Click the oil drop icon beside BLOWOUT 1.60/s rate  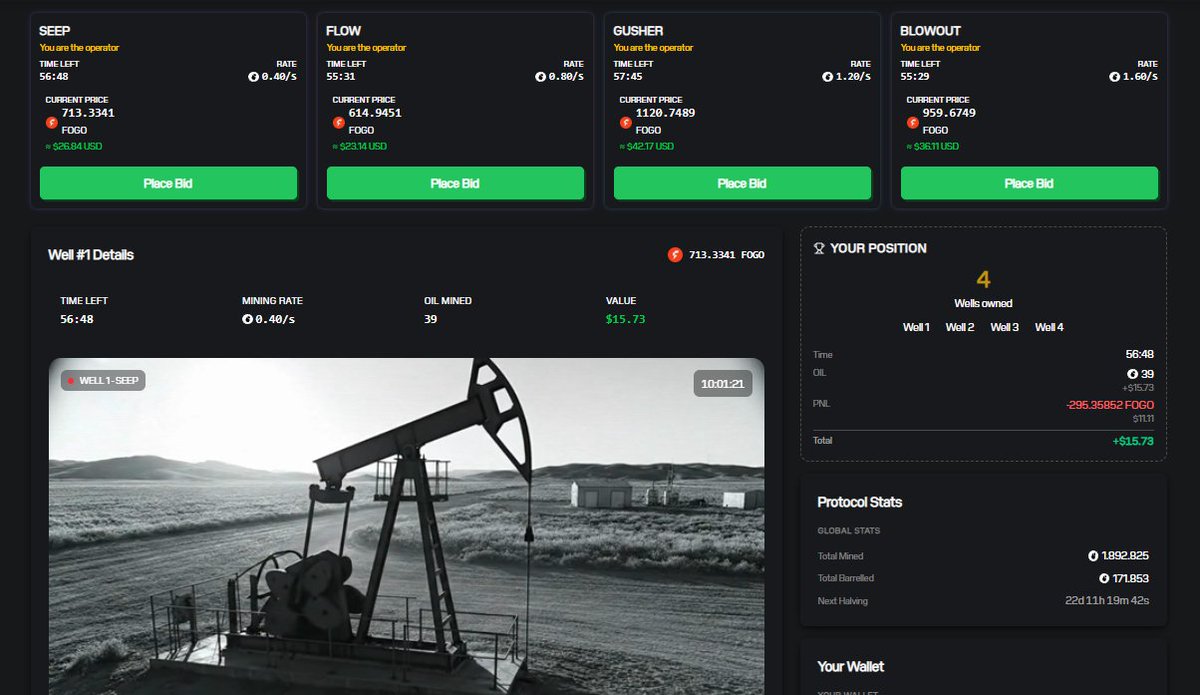(1114, 76)
